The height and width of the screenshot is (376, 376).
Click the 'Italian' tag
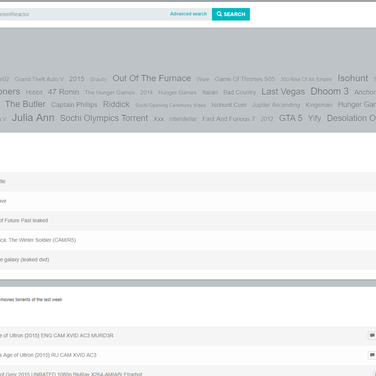point(210,92)
